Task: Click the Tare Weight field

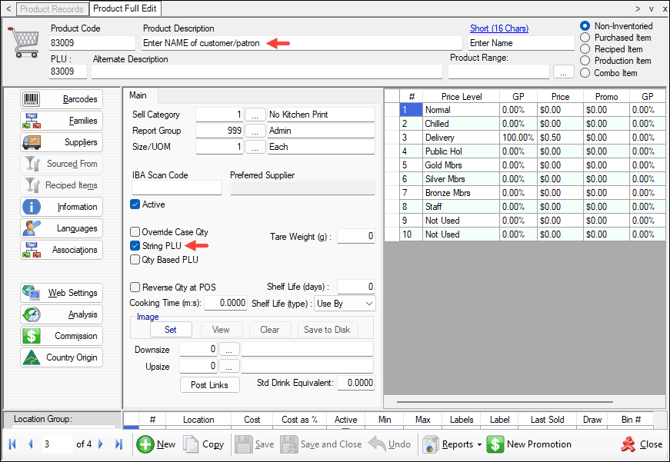Action: pyautogui.click(x=356, y=236)
